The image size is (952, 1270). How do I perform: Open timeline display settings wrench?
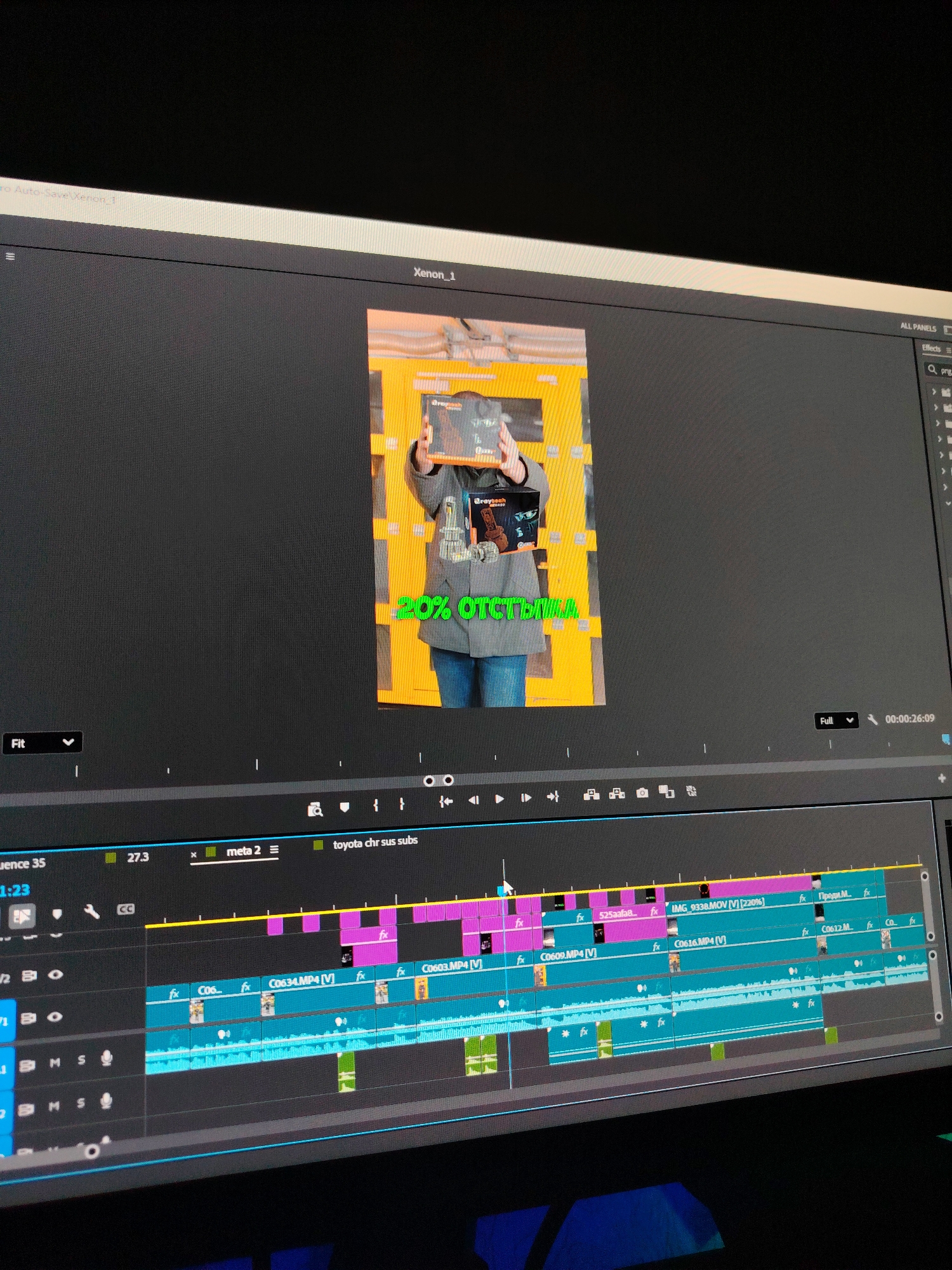pyautogui.click(x=91, y=912)
